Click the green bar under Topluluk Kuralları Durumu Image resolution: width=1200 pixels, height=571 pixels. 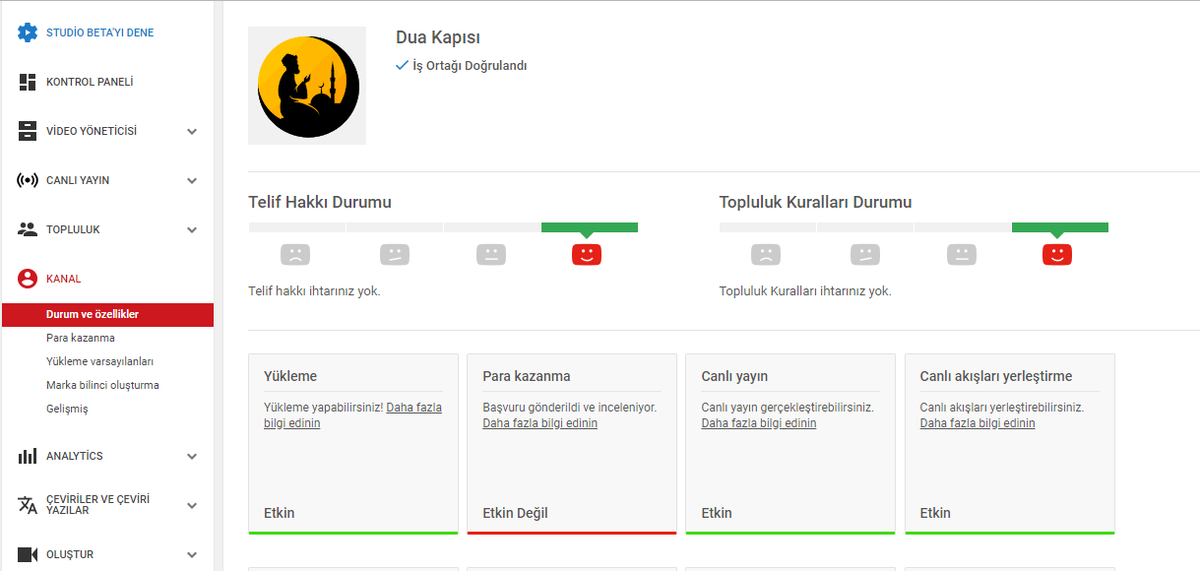[x=1060, y=227]
